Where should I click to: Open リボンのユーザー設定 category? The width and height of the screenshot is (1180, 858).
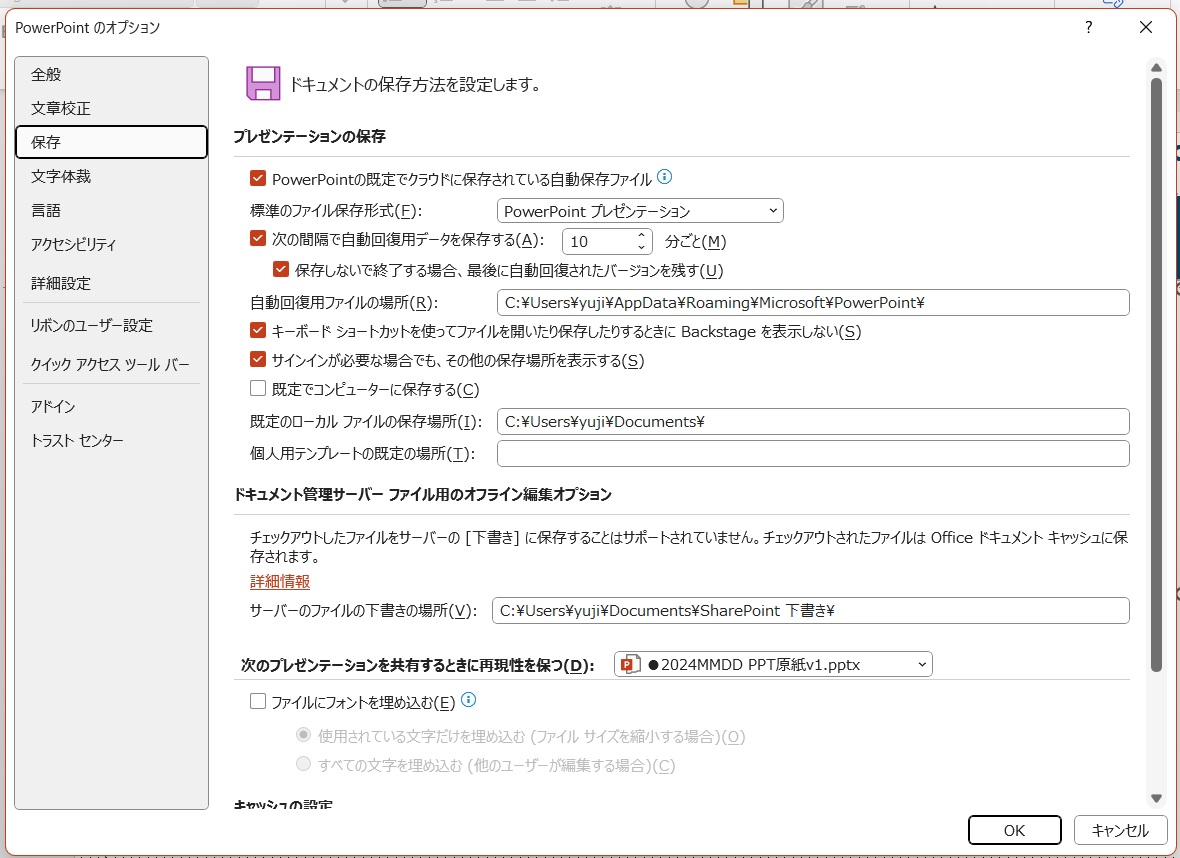(x=111, y=325)
